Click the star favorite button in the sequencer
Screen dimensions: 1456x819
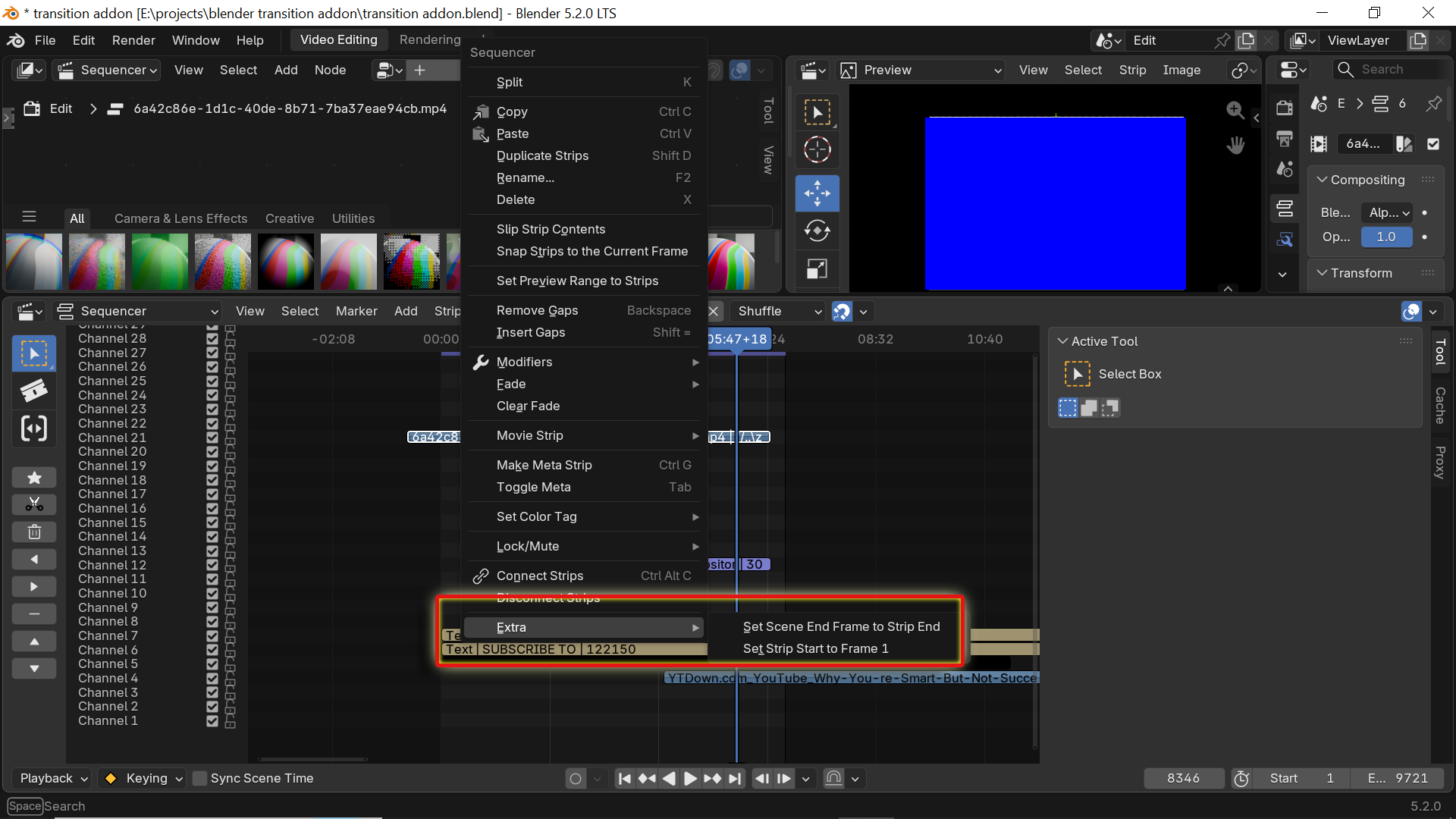click(34, 478)
